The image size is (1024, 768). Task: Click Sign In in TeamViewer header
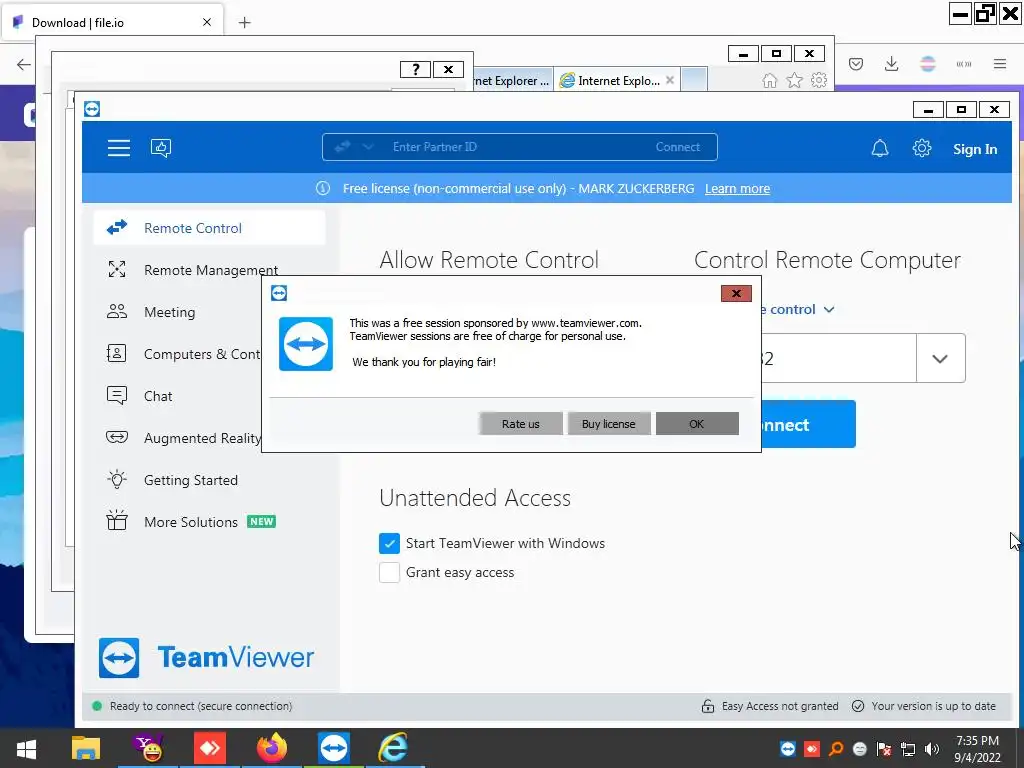(x=974, y=149)
